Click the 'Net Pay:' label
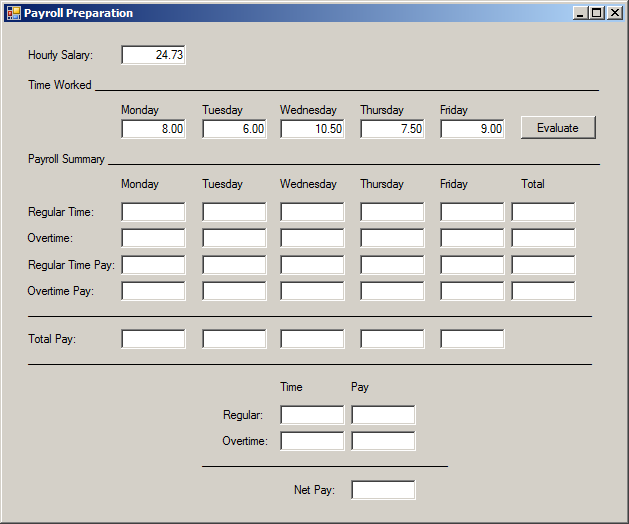Viewport: 629px width, 524px height. coord(314,490)
